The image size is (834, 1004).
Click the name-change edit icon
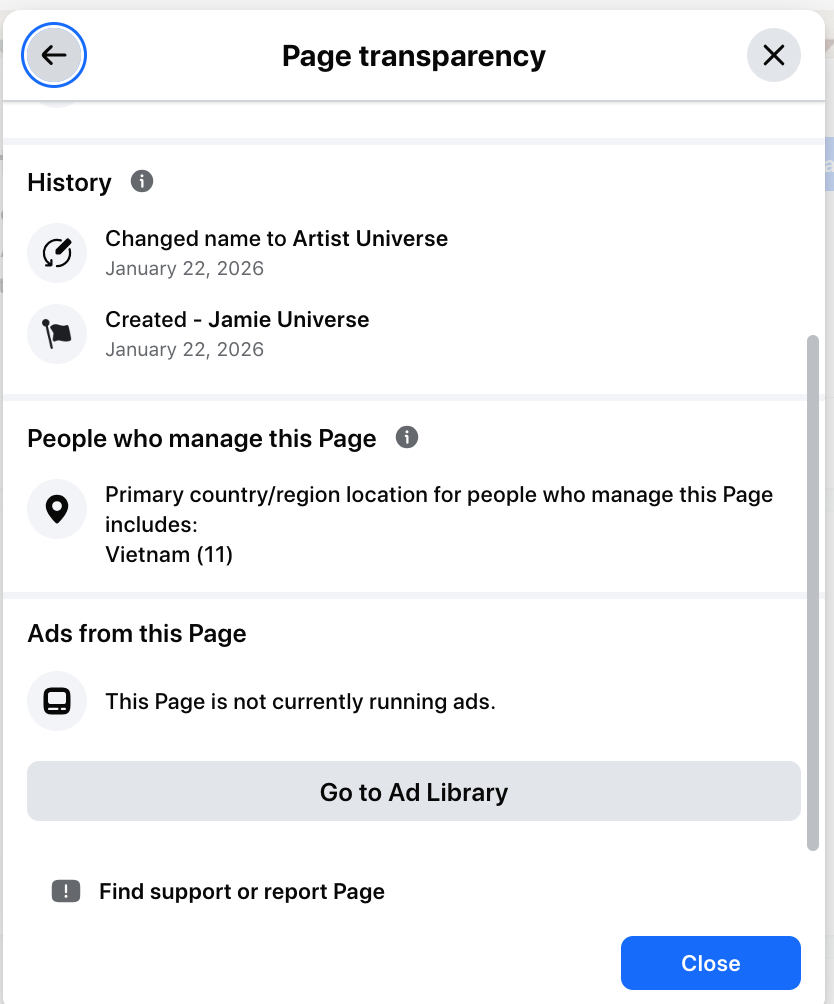click(57, 253)
